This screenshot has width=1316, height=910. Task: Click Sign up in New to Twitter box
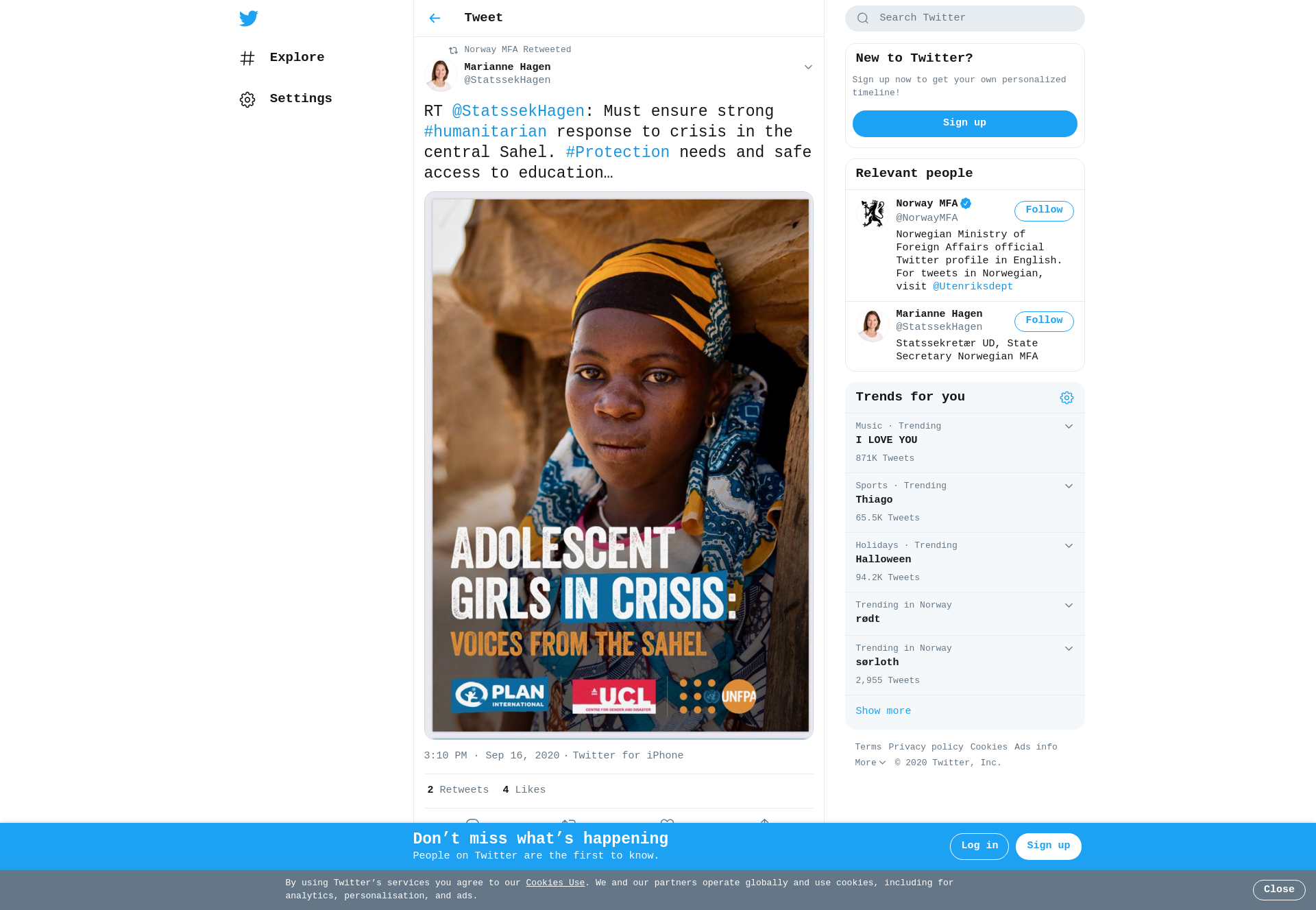pyautogui.click(x=964, y=123)
